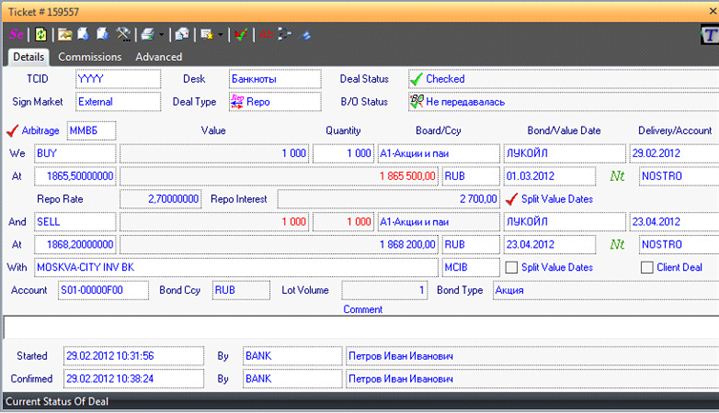Click the And SELL field
Image resolution: width=719 pixels, height=413 pixels.
[x=75, y=222]
